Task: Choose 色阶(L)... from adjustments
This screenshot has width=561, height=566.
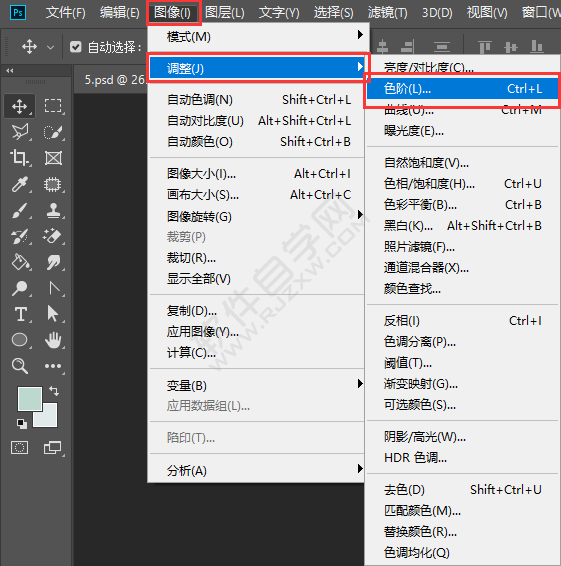Action: point(462,89)
